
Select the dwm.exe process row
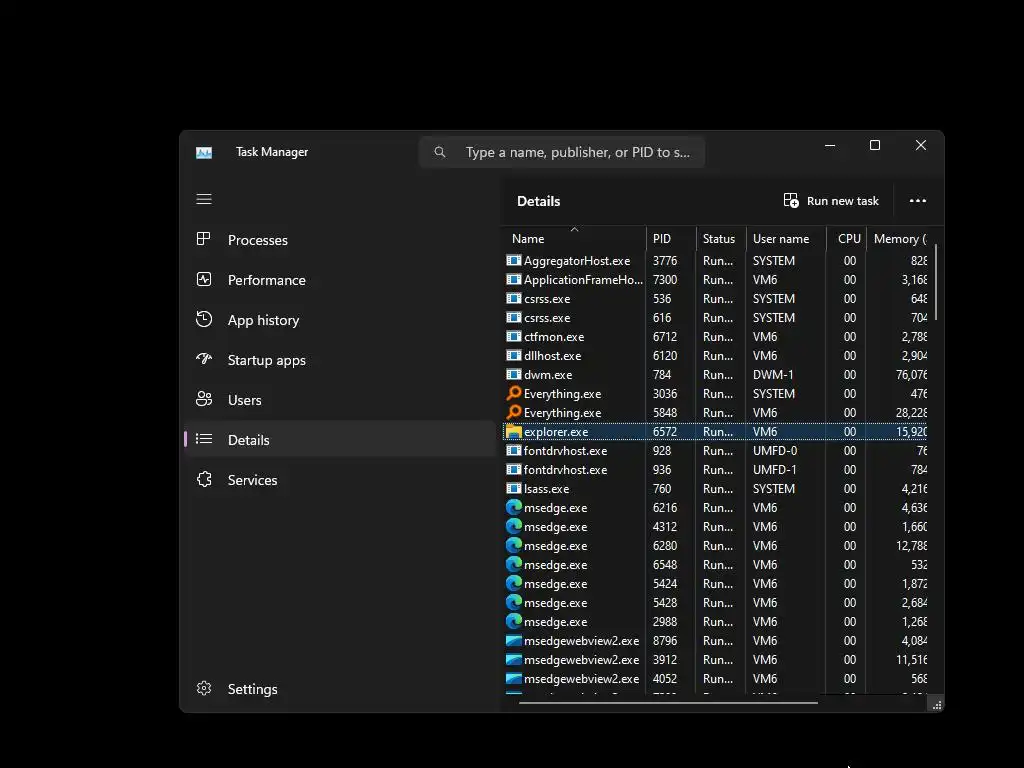(x=716, y=375)
